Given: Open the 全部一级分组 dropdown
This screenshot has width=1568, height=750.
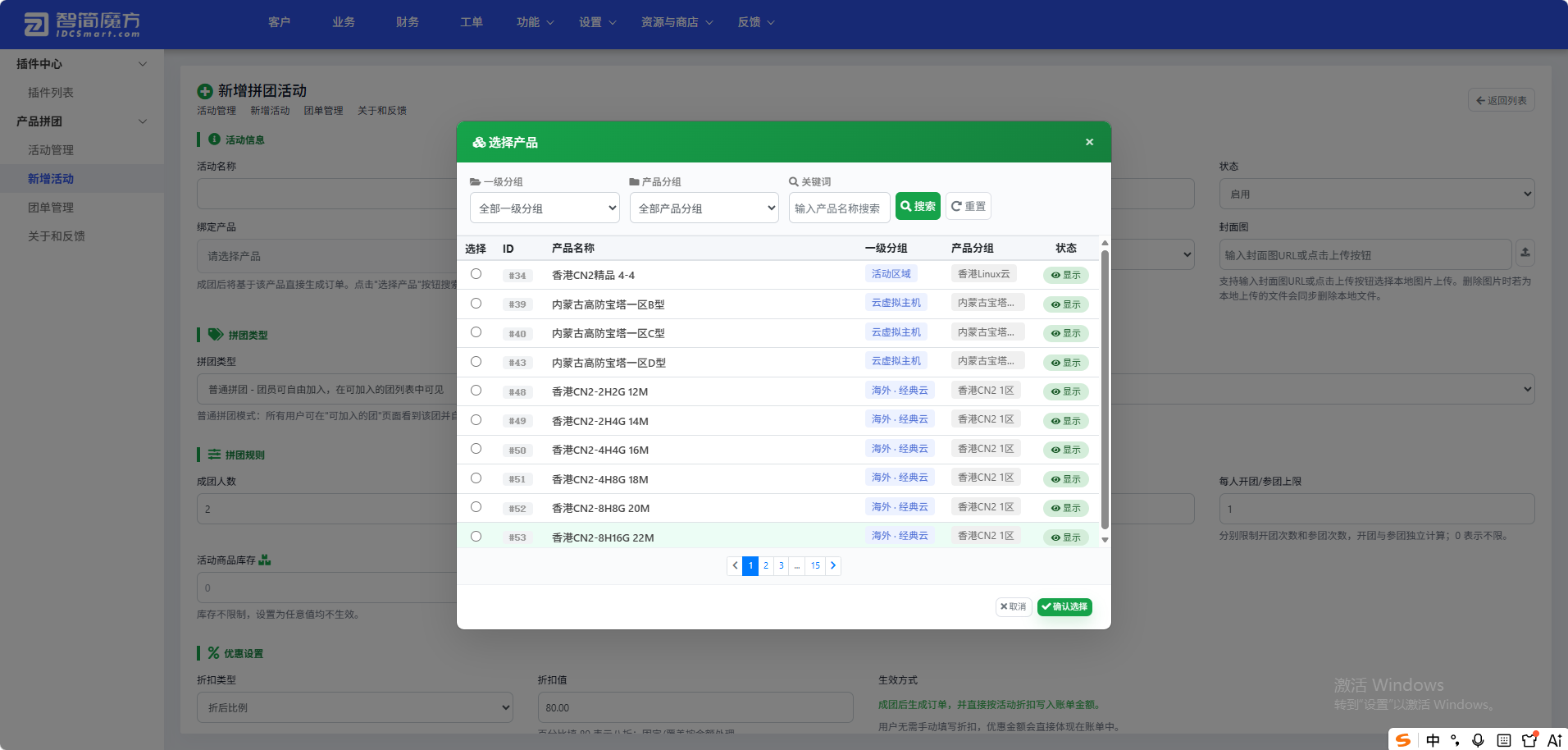Looking at the screenshot, I should tap(545, 208).
